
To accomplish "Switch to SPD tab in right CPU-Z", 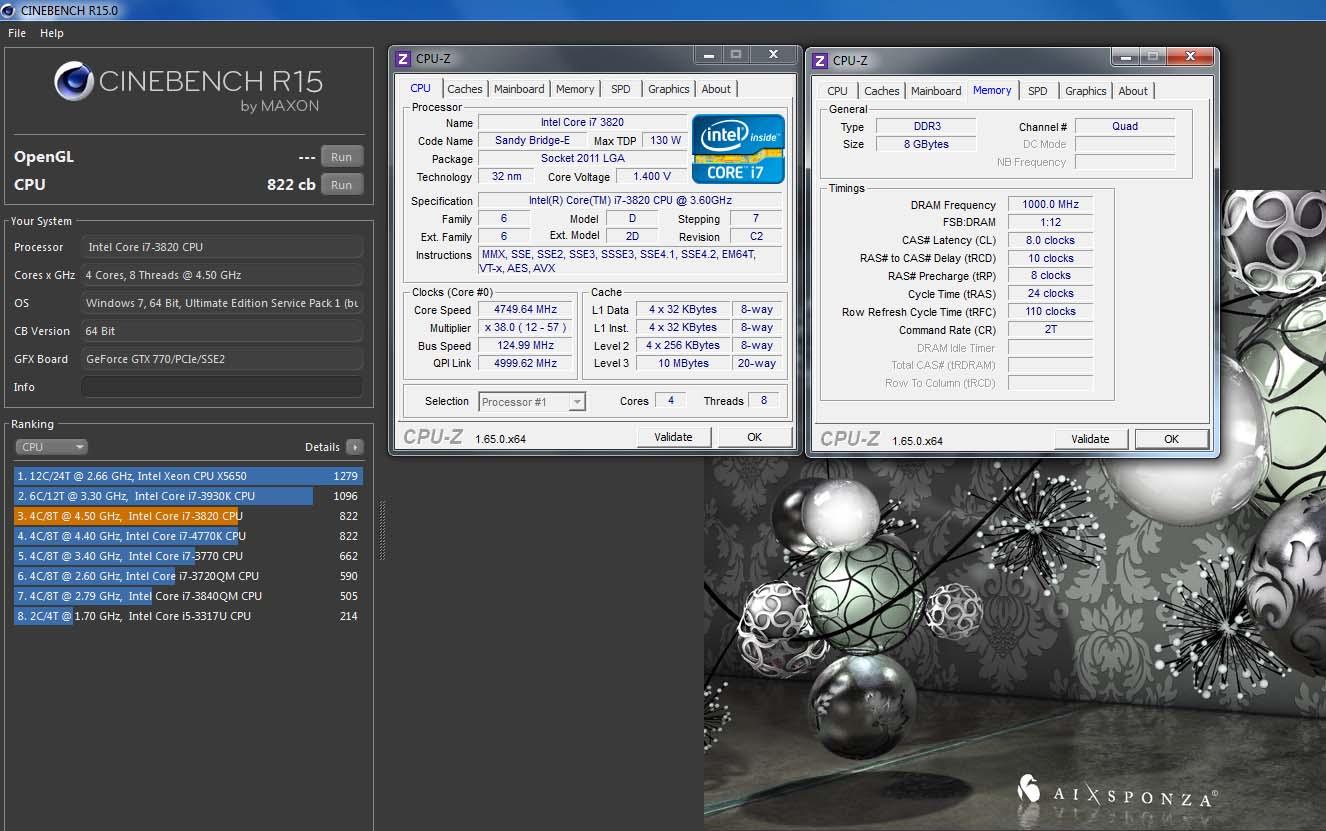I will pos(1038,91).
